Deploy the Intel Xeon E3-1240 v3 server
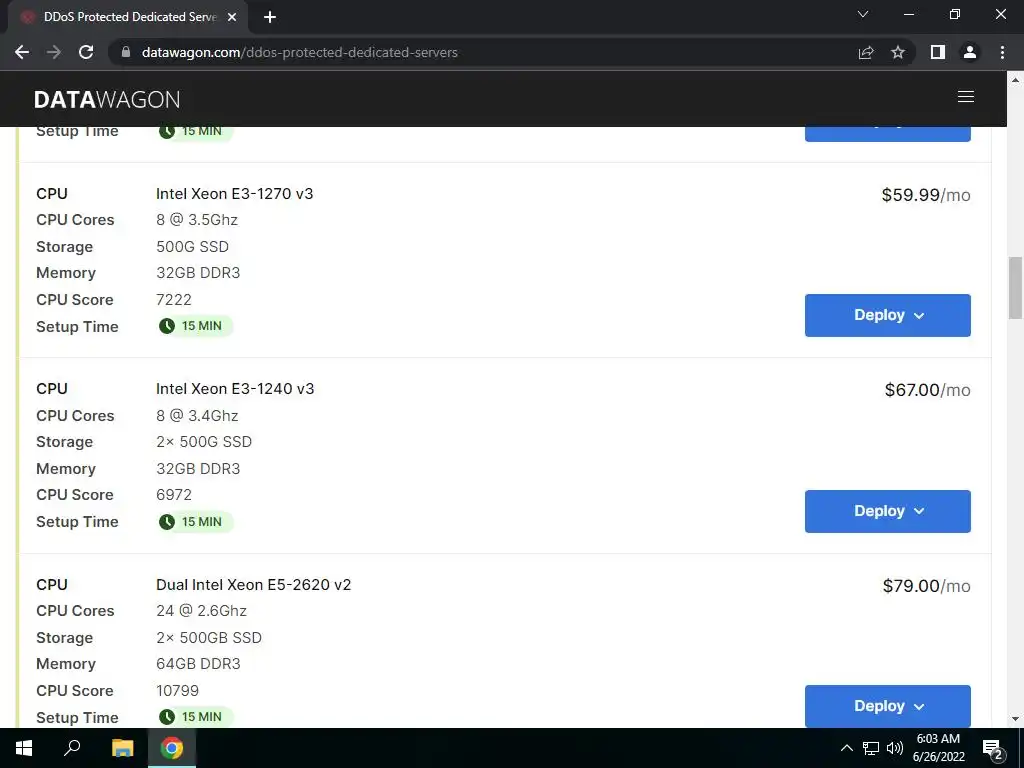Image resolution: width=1024 pixels, height=768 pixels. 888,511
